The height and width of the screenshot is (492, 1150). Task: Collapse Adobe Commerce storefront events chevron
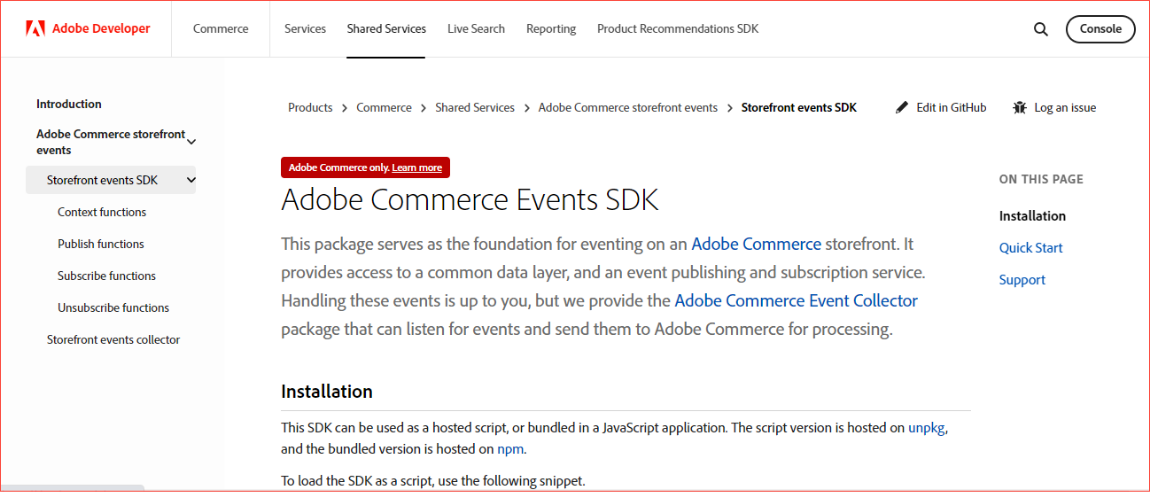coord(191,141)
